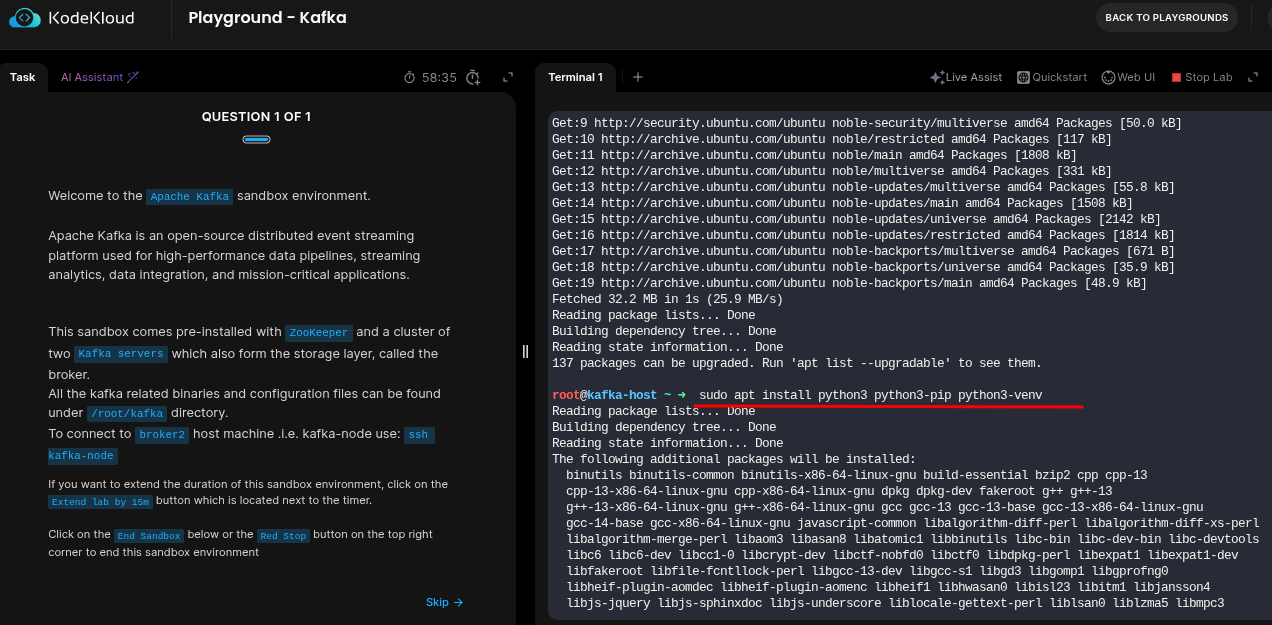Click the sudo apt install command line
This screenshot has width=1272, height=625.
point(870,395)
